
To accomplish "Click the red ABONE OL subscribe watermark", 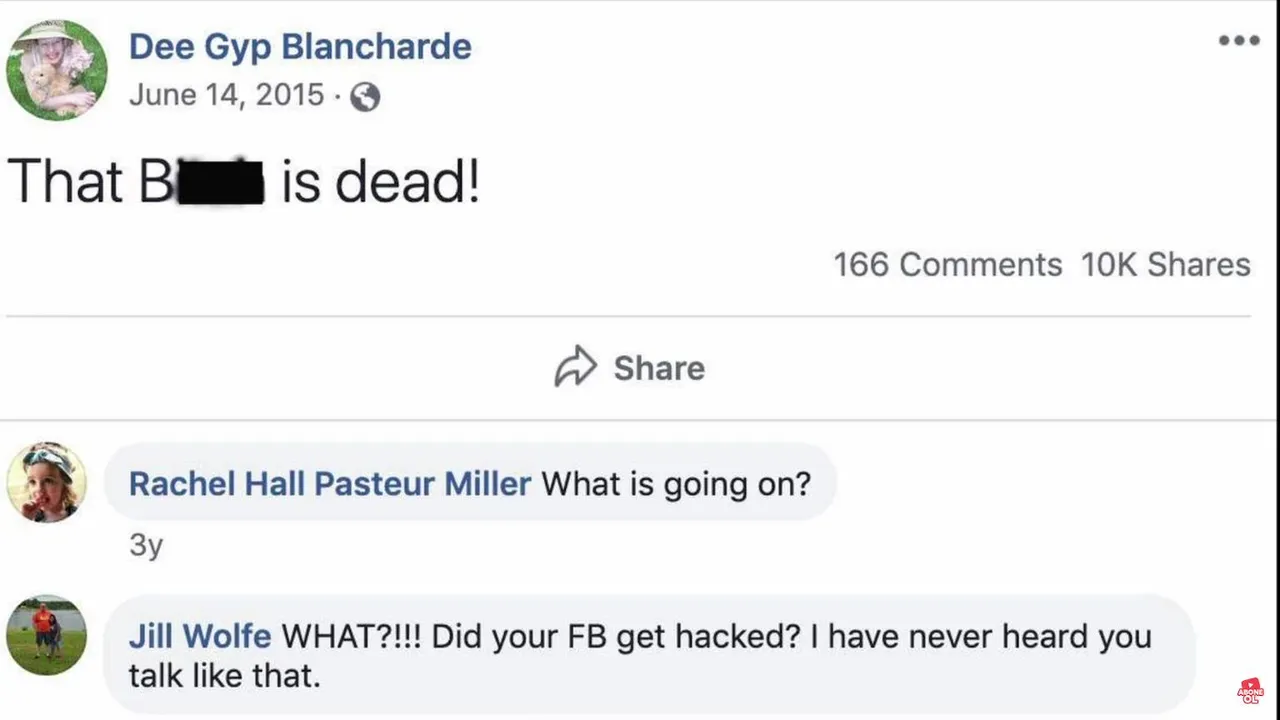I will click(1250, 692).
